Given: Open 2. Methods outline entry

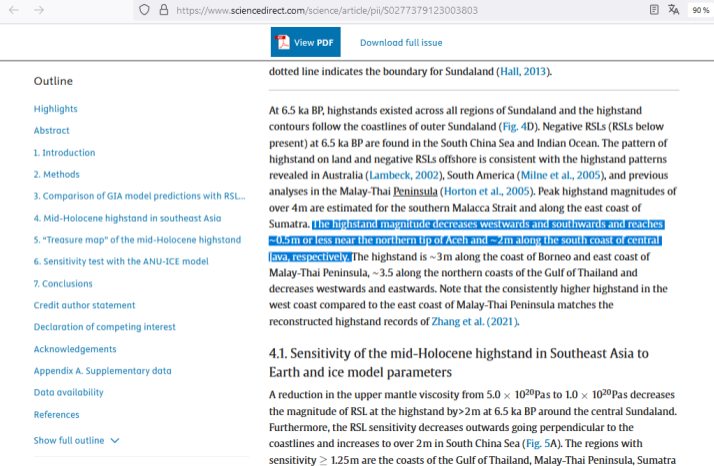Looking at the screenshot, I should coord(56,174).
